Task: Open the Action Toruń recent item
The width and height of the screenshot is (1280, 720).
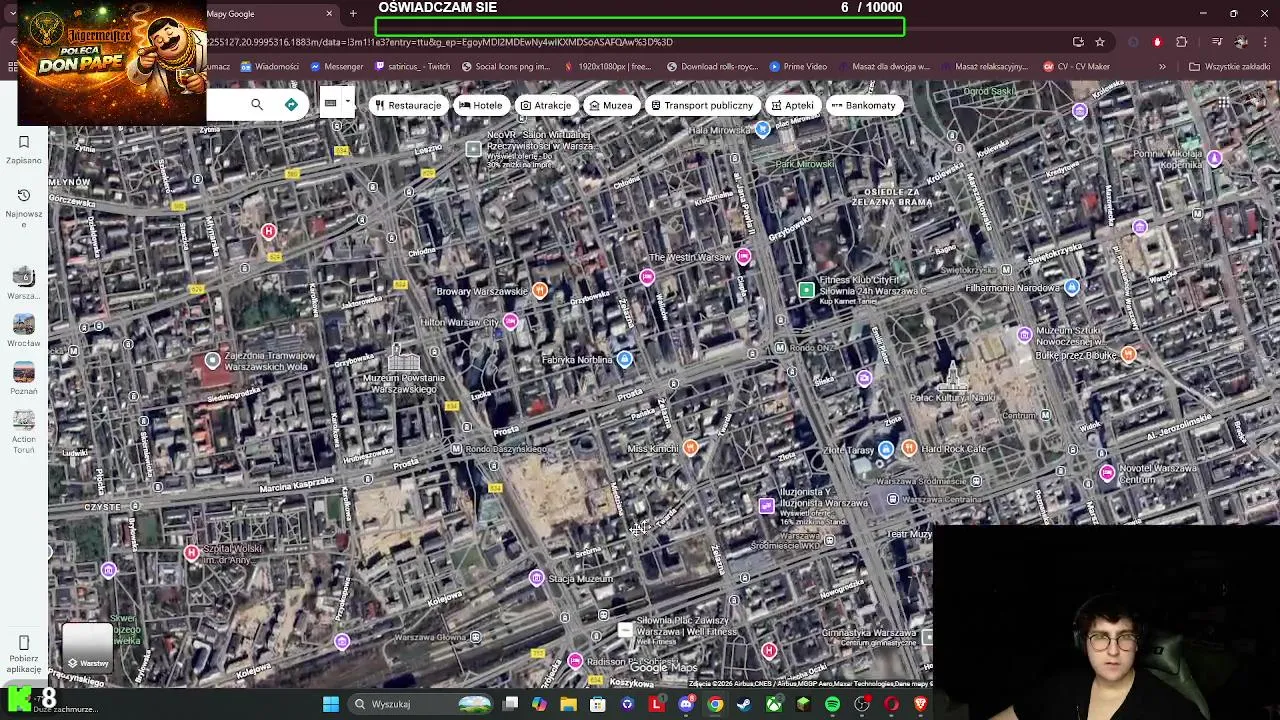Action: 24,420
